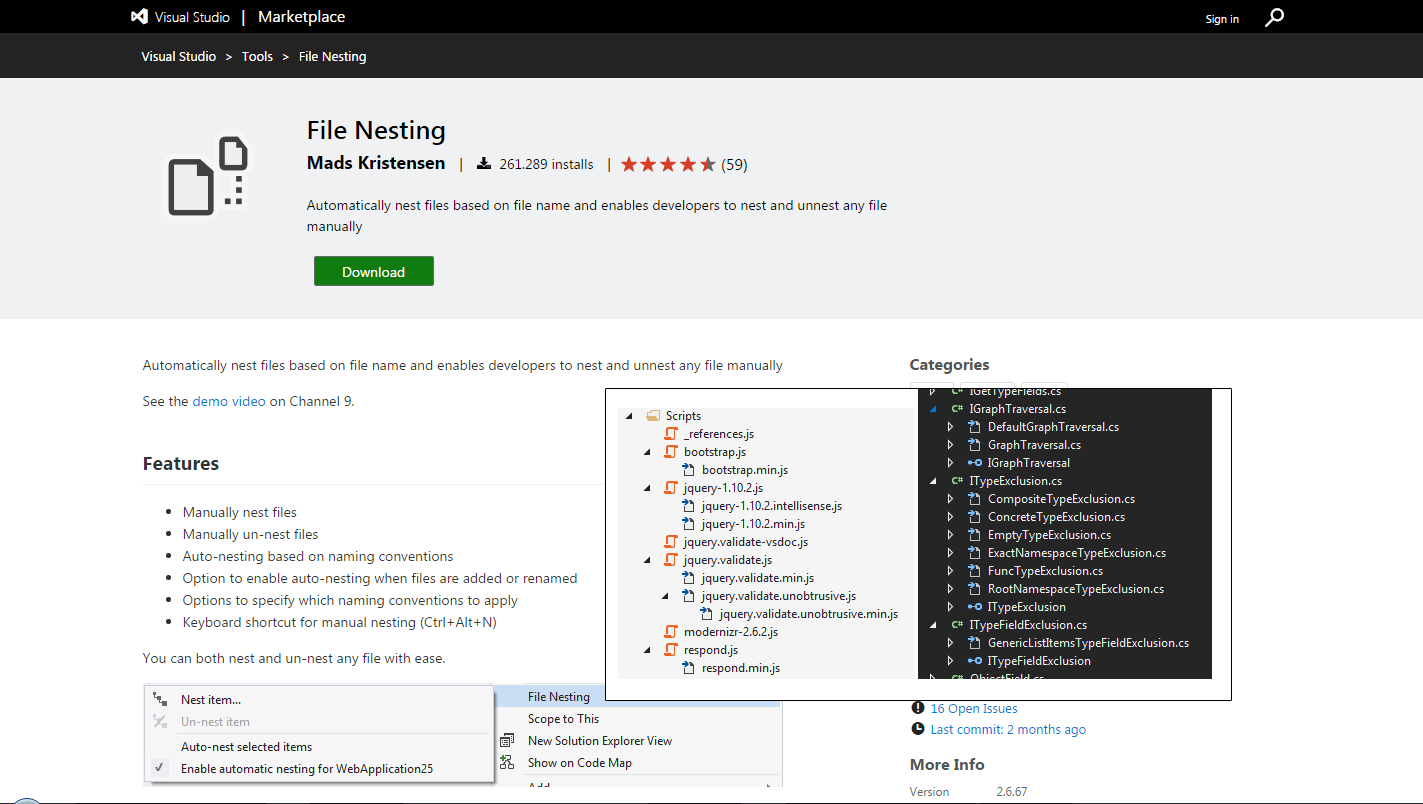The width and height of the screenshot is (1423, 804).
Task: Collapse the bootstrap.js tree node
Action: 648,453
